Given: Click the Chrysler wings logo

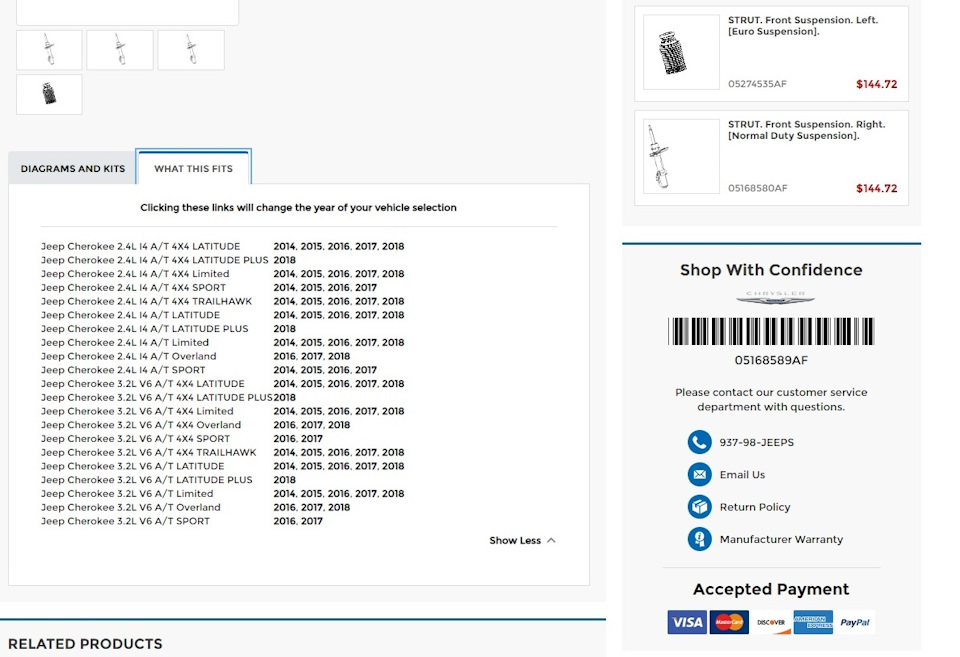Looking at the screenshot, I should (x=775, y=298).
